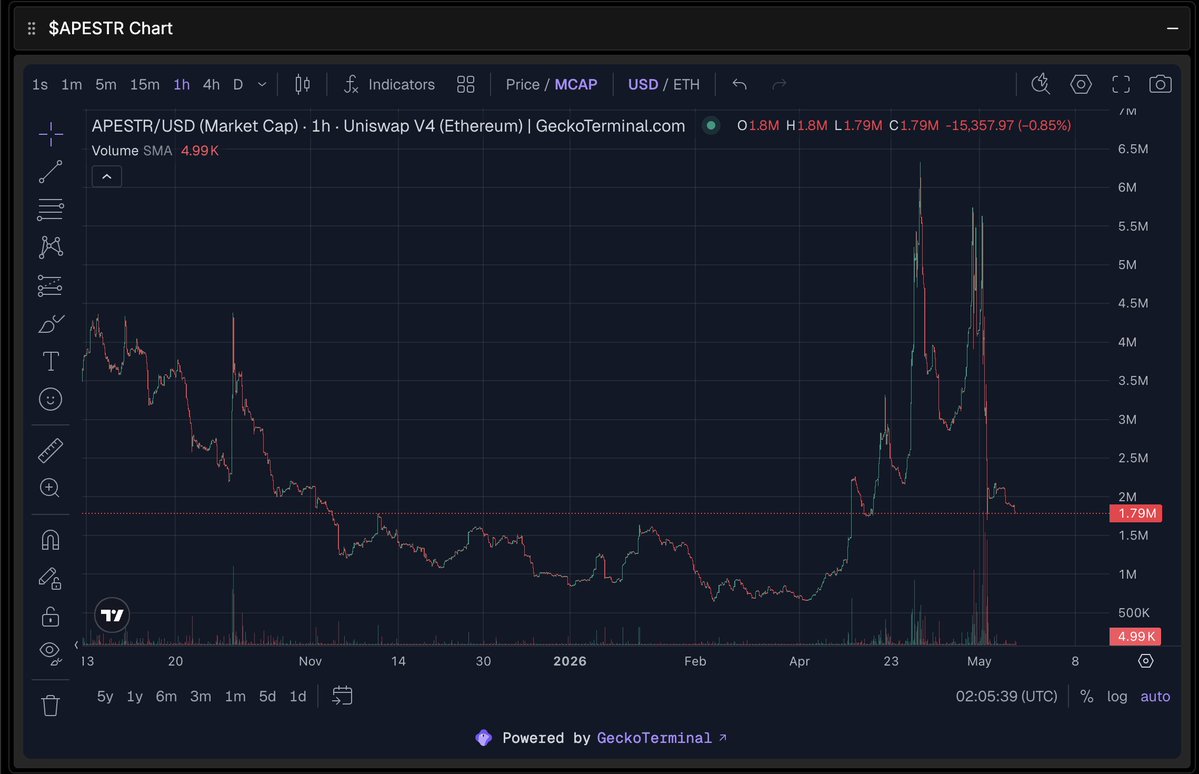Open the quick search lightning icon
Image resolution: width=1199 pixels, height=774 pixels.
(x=1041, y=84)
